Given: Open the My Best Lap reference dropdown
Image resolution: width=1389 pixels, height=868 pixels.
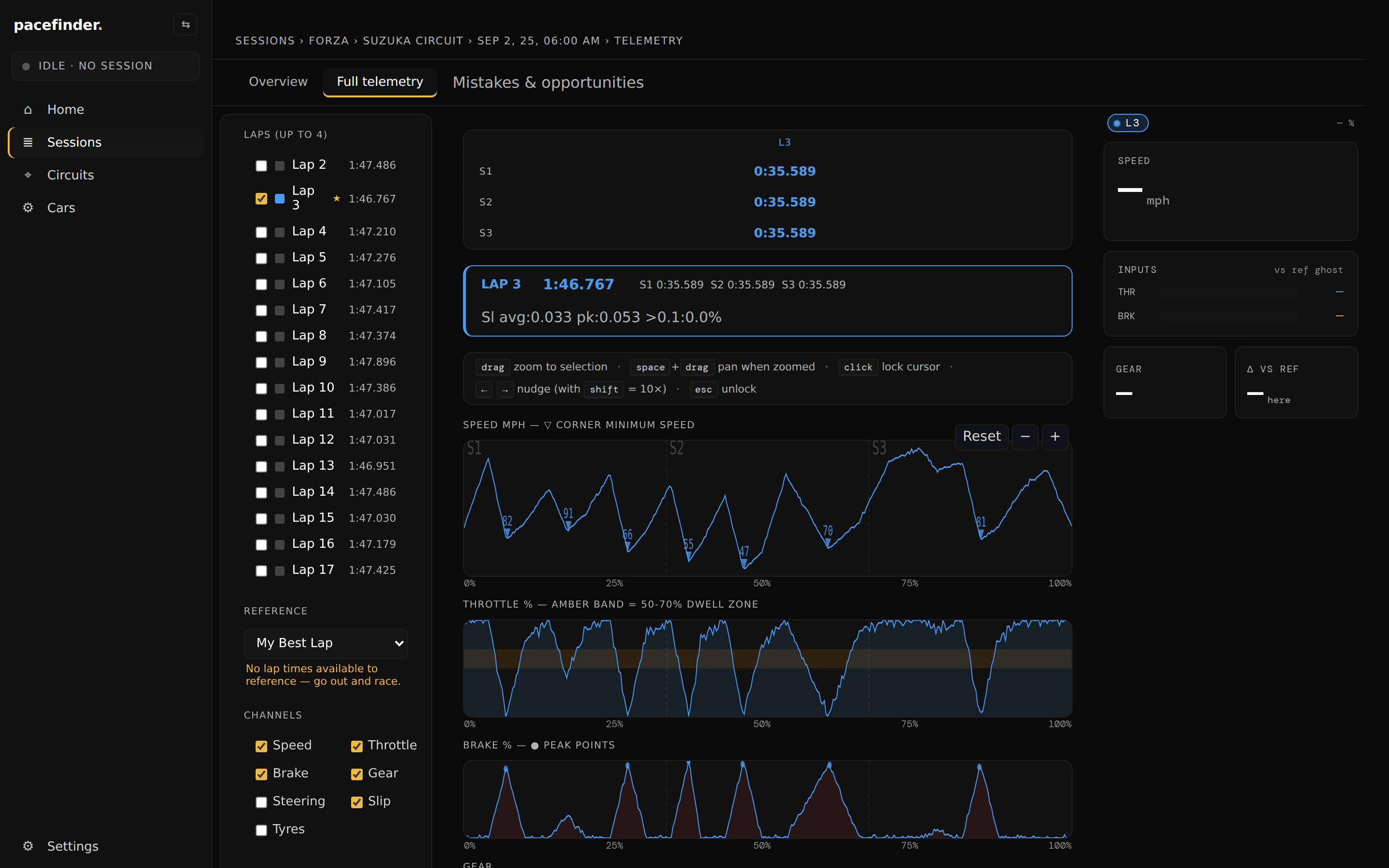Looking at the screenshot, I should pos(326,643).
